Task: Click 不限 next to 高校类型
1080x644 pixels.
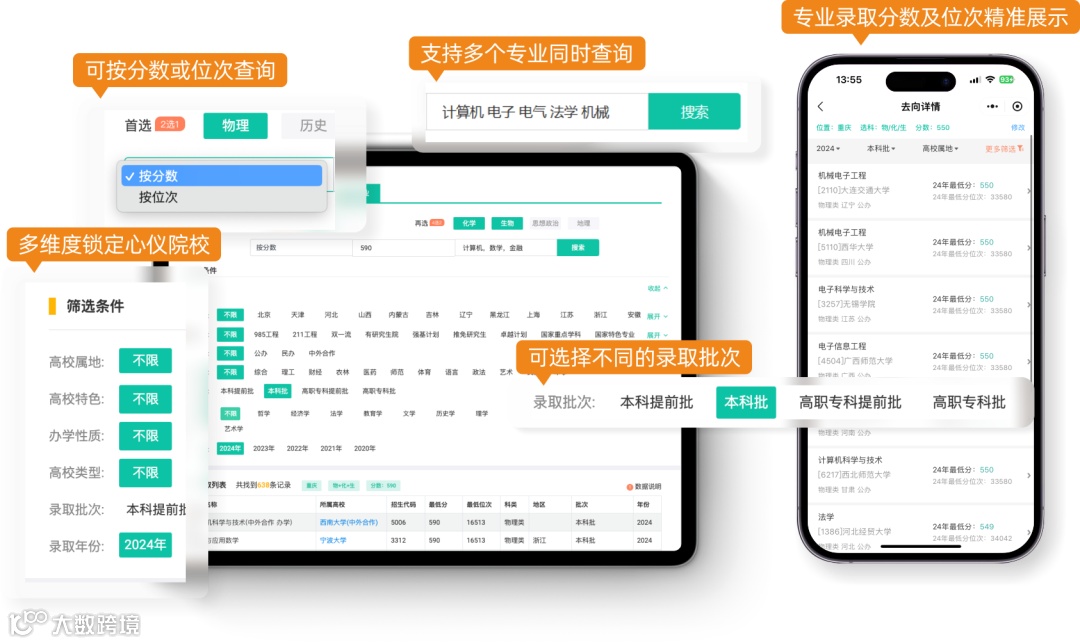Action: point(145,472)
